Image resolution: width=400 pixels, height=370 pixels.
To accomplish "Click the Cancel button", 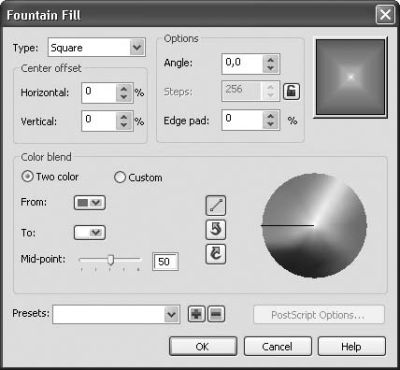I will (x=278, y=346).
